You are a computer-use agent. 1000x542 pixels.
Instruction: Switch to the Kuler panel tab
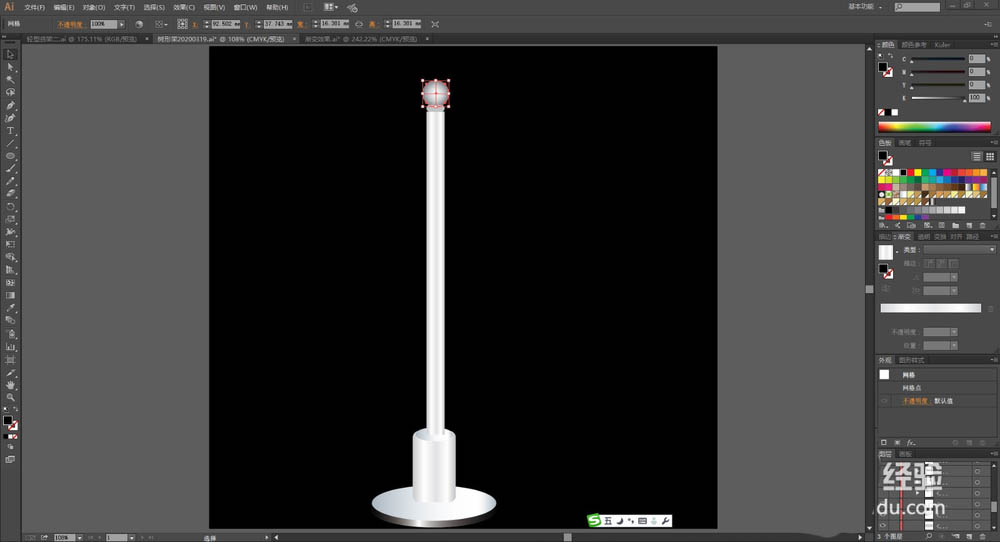tap(942, 45)
